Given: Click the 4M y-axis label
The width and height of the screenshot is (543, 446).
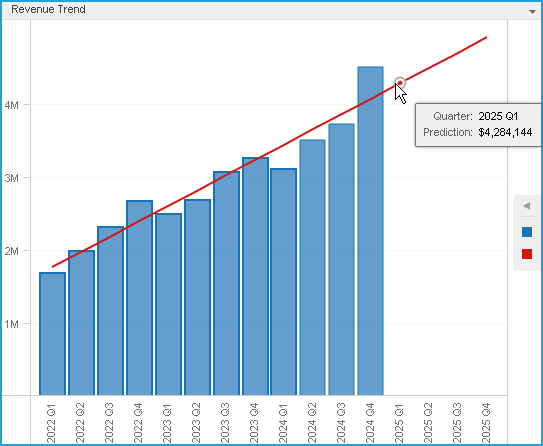Looking at the screenshot, I should [11, 105].
